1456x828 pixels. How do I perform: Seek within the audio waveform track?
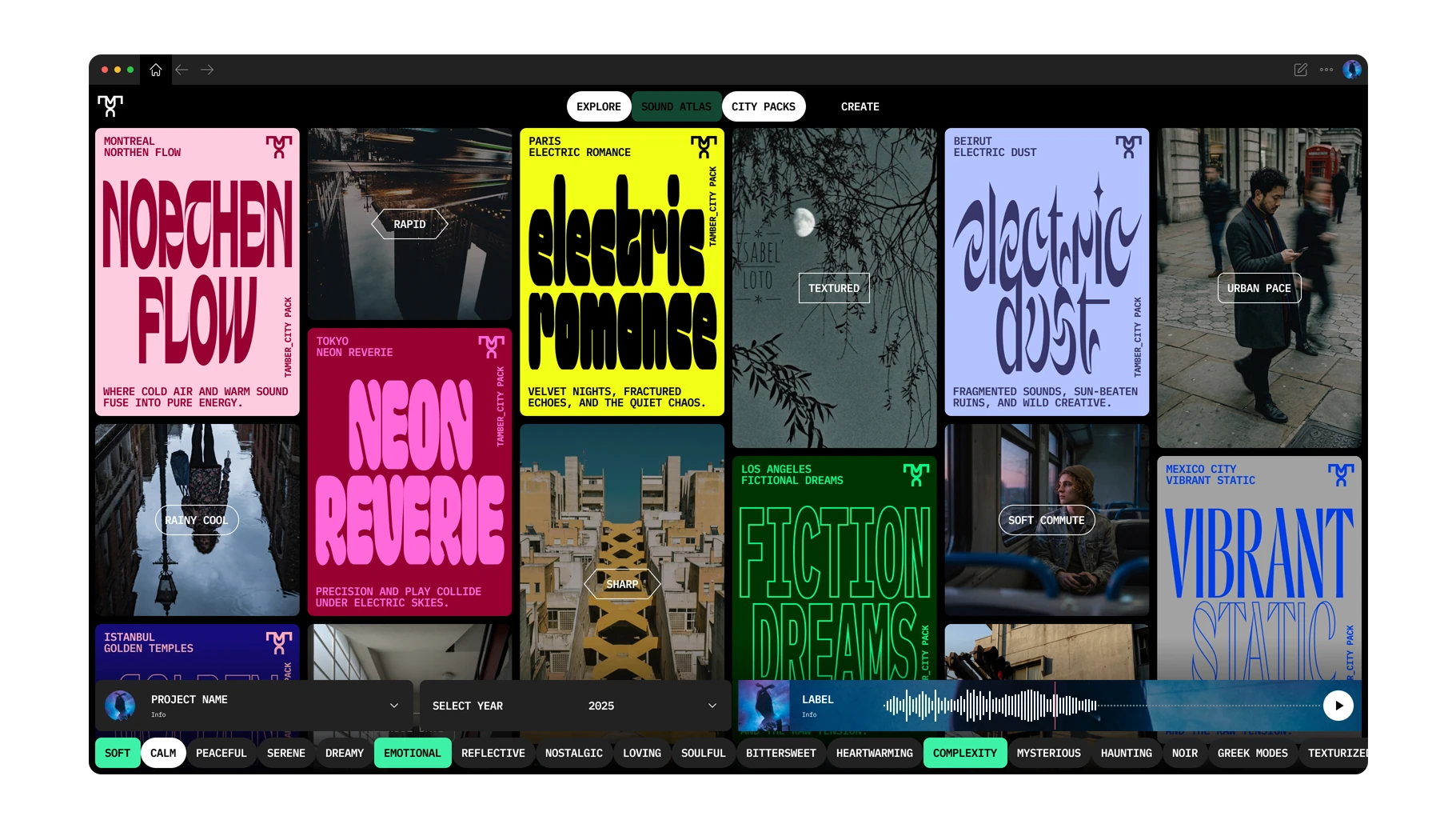1102,706
